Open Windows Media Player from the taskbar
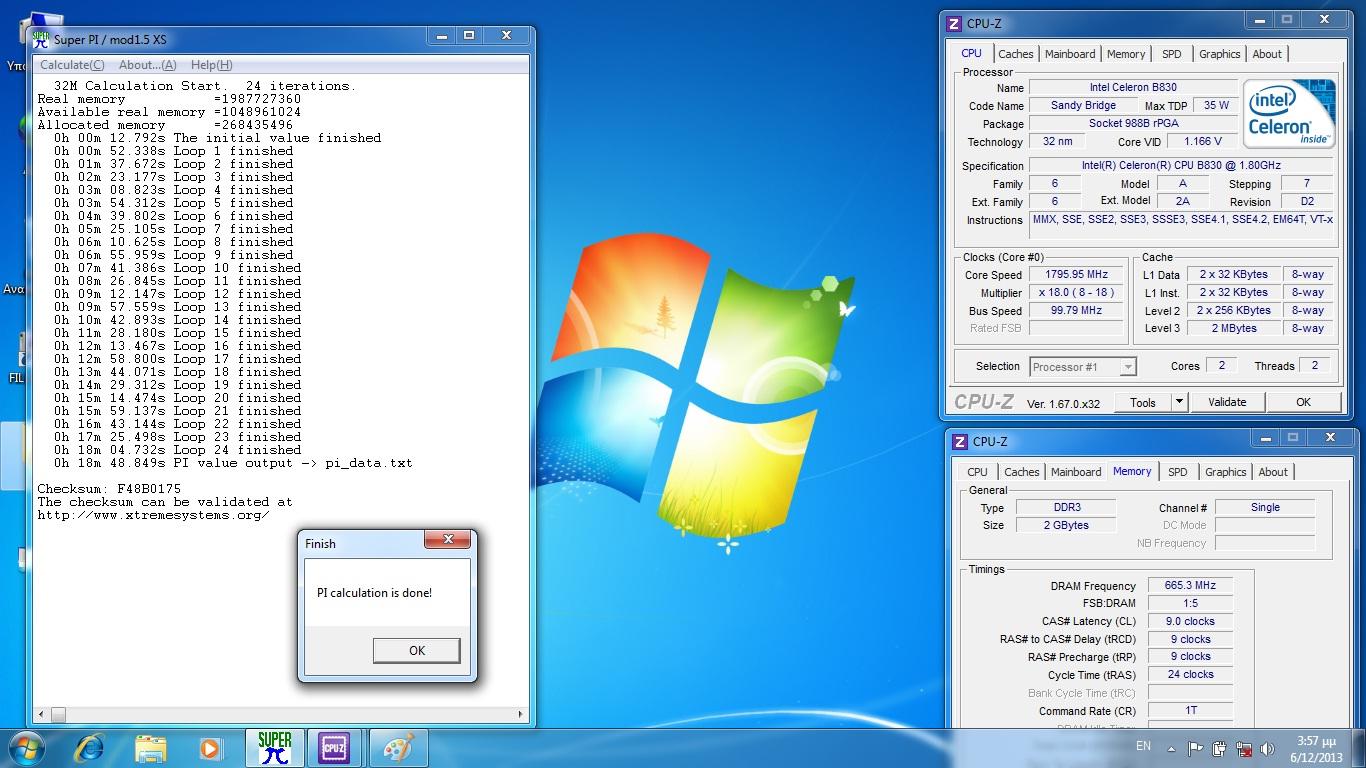 coord(210,748)
